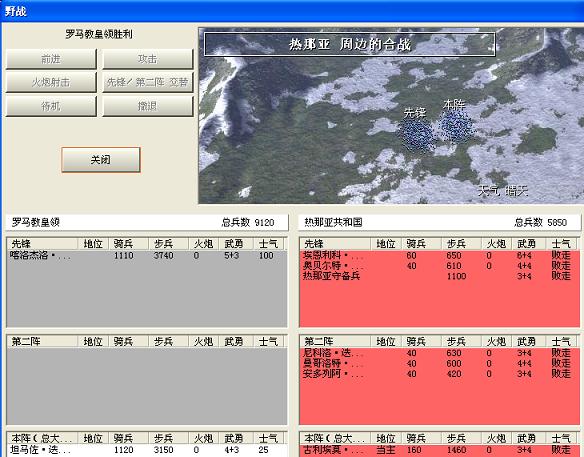The image size is (584, 457).
Task: Click the 前进 advance button
Action: point(51,59)
